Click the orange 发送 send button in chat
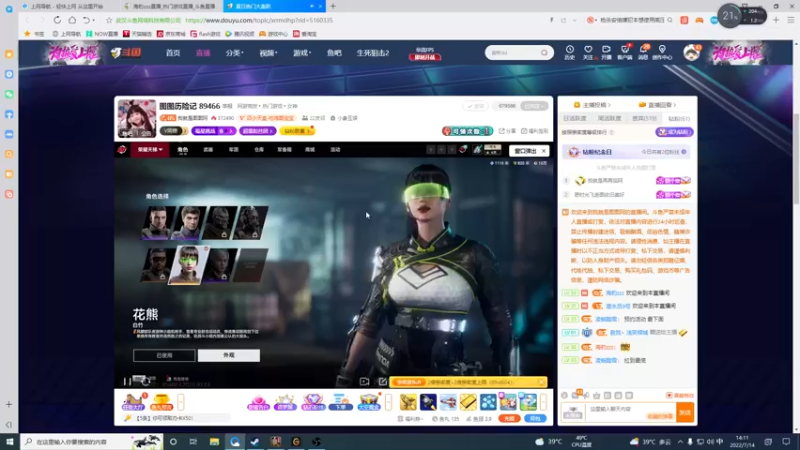 point(685,412)
